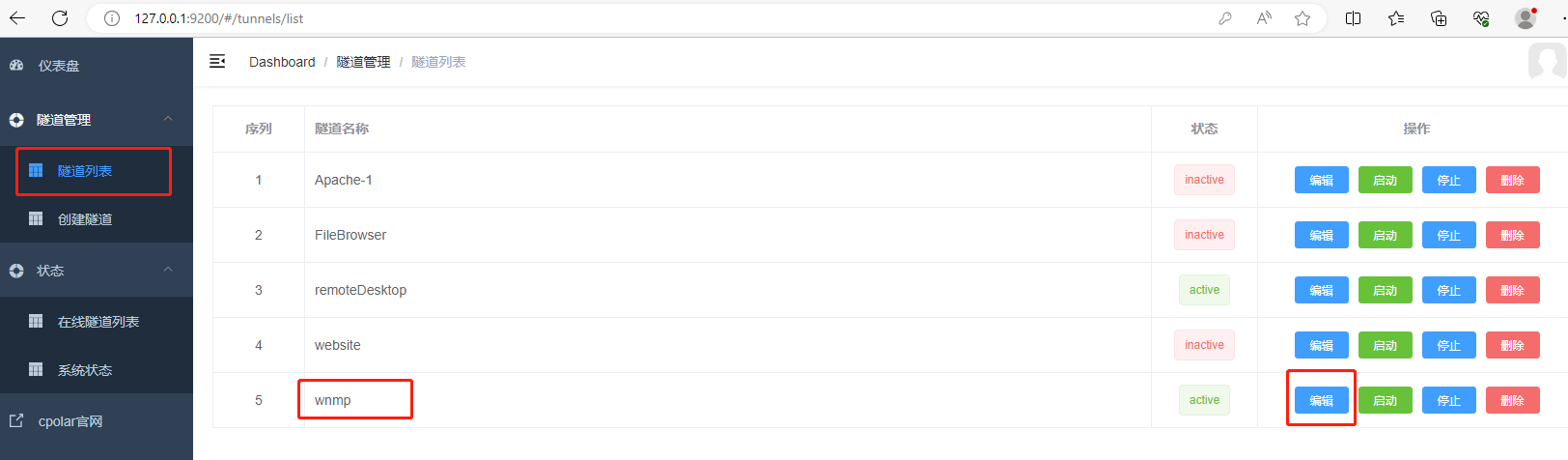Open browser favorites list icon

1396,18
